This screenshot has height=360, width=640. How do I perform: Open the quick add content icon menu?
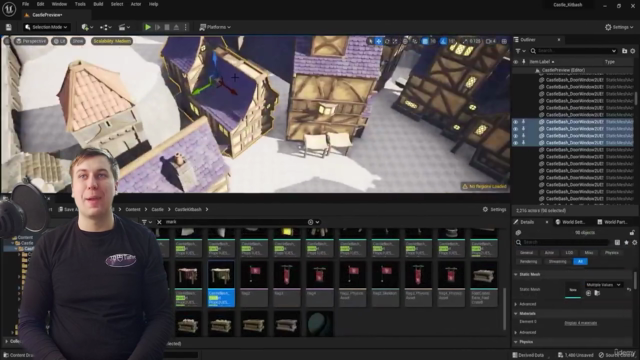(x=87, y=27)
